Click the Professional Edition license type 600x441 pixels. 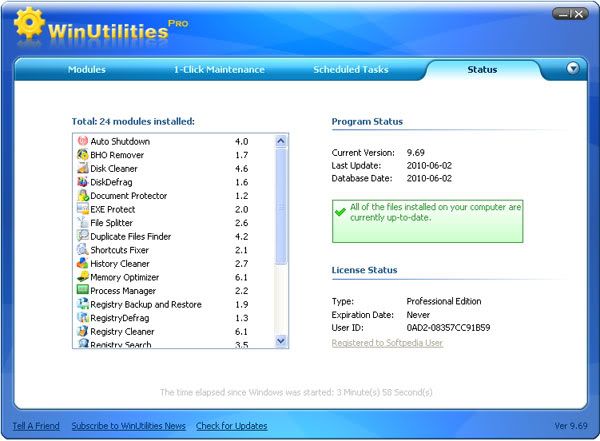pos(443,301)
